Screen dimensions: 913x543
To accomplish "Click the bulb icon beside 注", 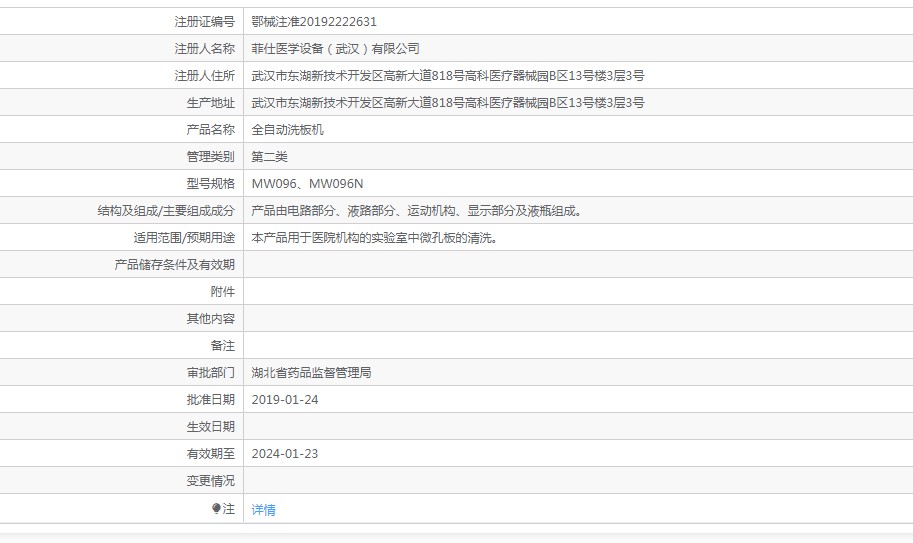I will pos(215,509).
